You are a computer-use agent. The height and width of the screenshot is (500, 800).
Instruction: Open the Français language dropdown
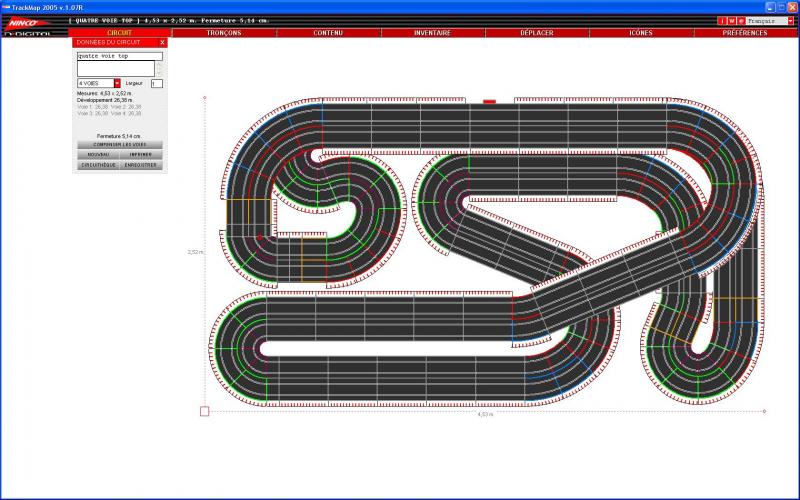(x=788, y=20)
